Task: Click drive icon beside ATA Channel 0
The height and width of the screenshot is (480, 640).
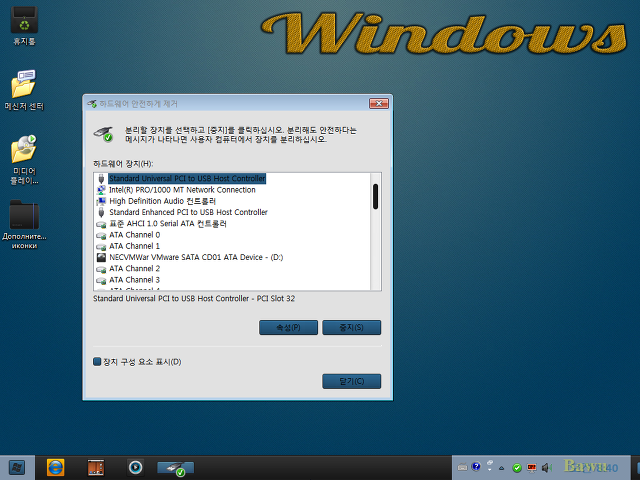Action: point(101,236)
